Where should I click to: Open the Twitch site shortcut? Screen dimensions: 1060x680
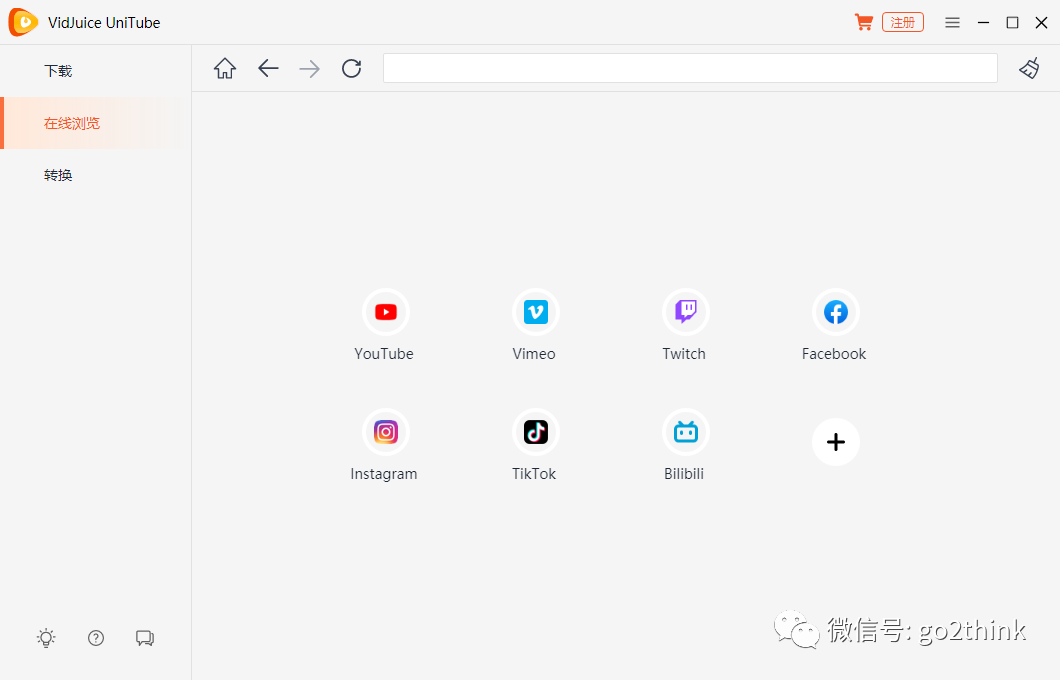tap(685, 312)
